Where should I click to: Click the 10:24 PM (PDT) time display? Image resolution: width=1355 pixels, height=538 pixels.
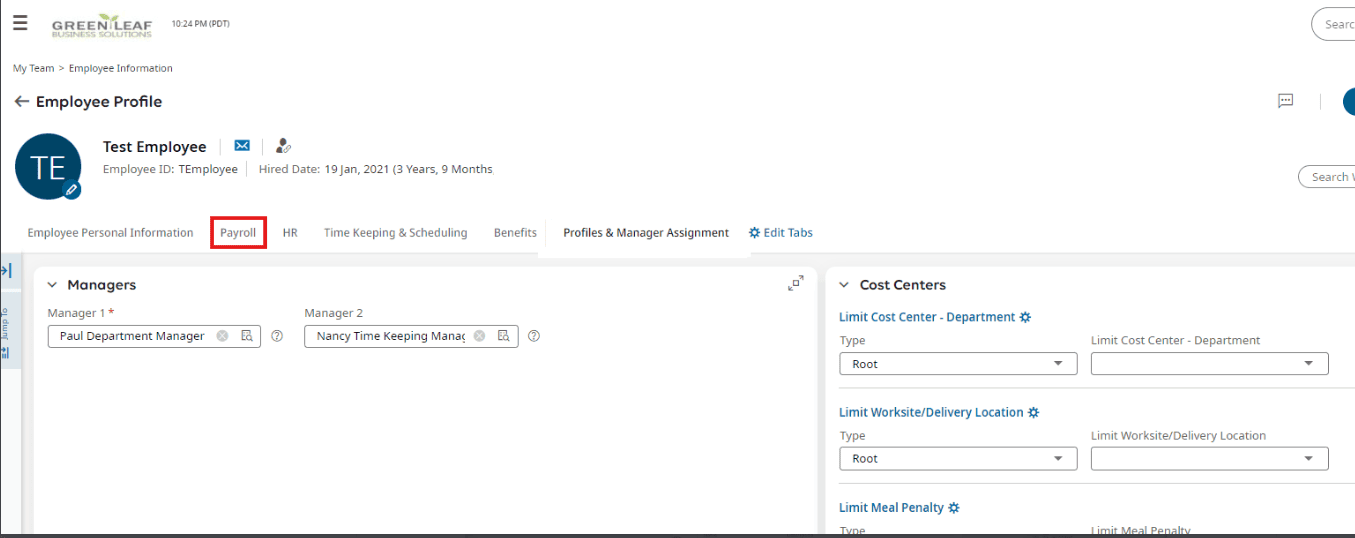click(200, 23)
